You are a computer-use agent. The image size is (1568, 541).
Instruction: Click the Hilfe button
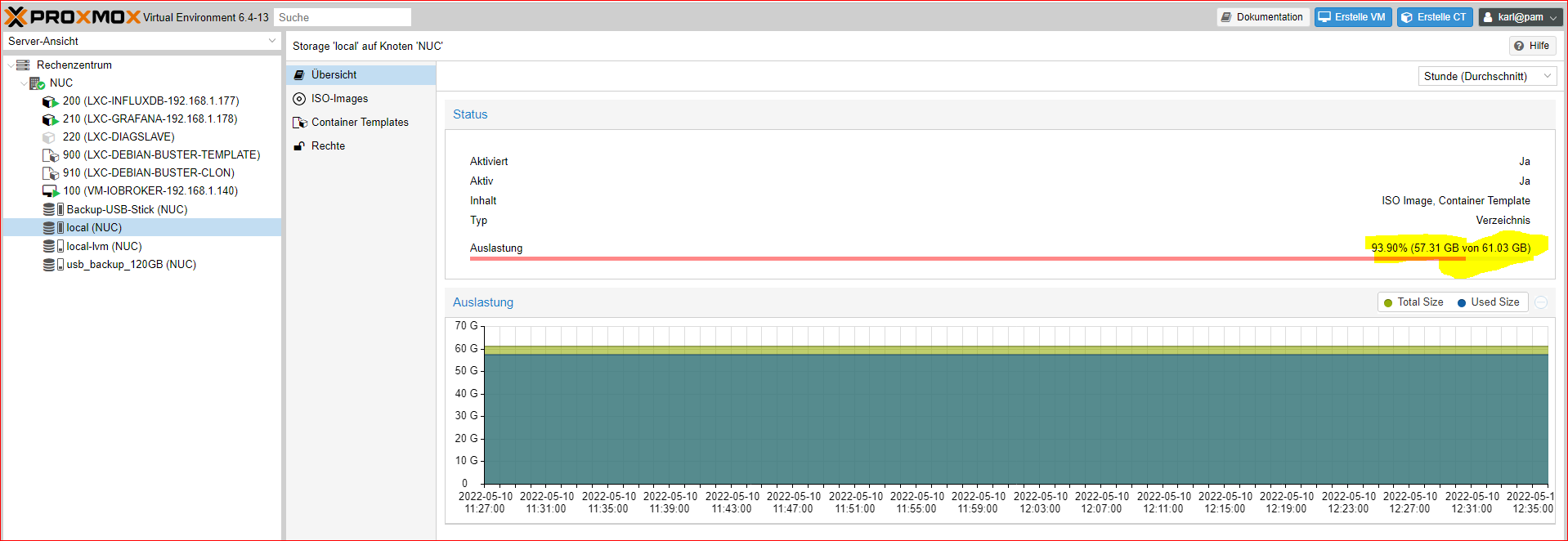point(1532,46)
